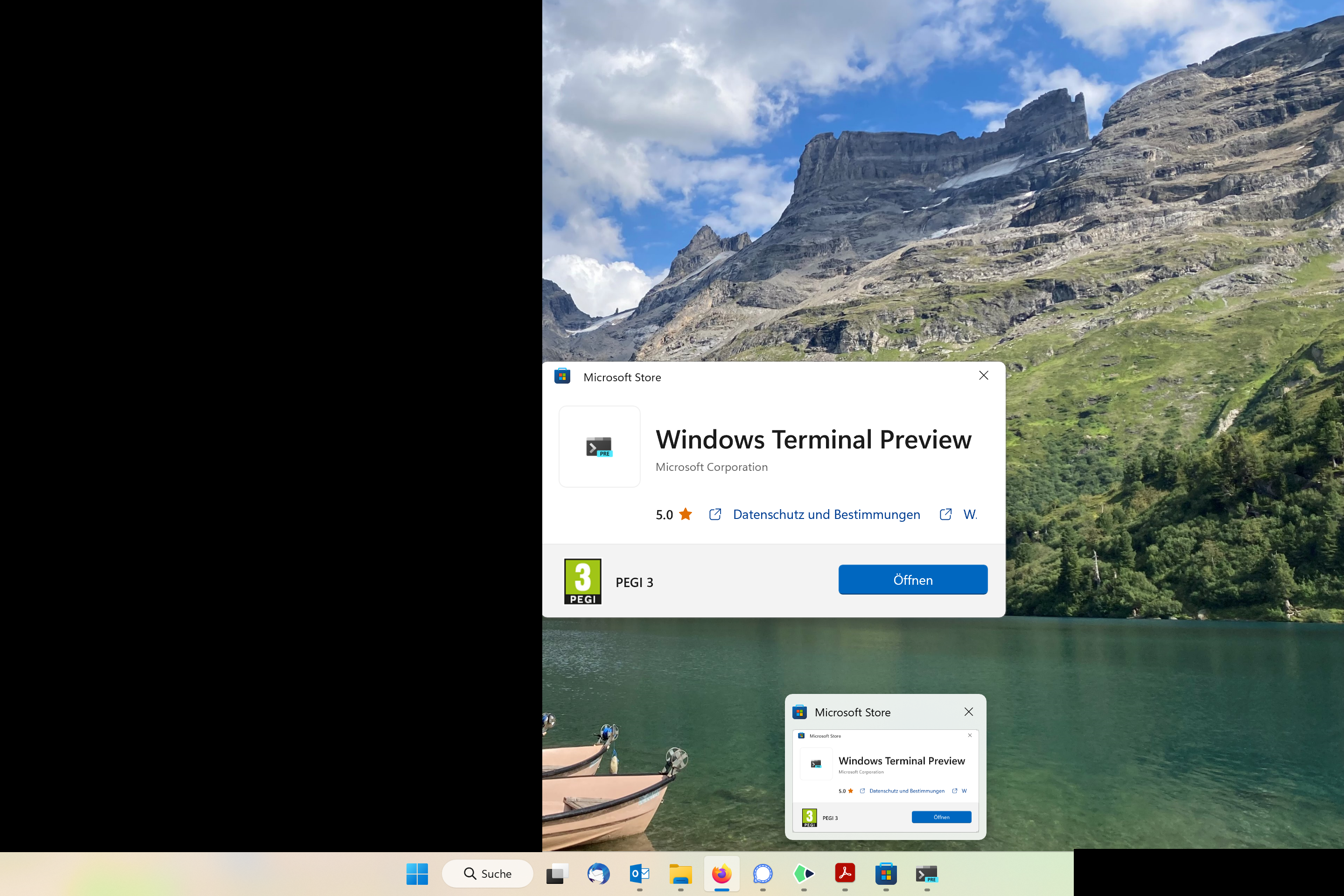Click the Microsoft Store logo in the dialog title bar
This screenshot has height=896, width=1344.
562,376
